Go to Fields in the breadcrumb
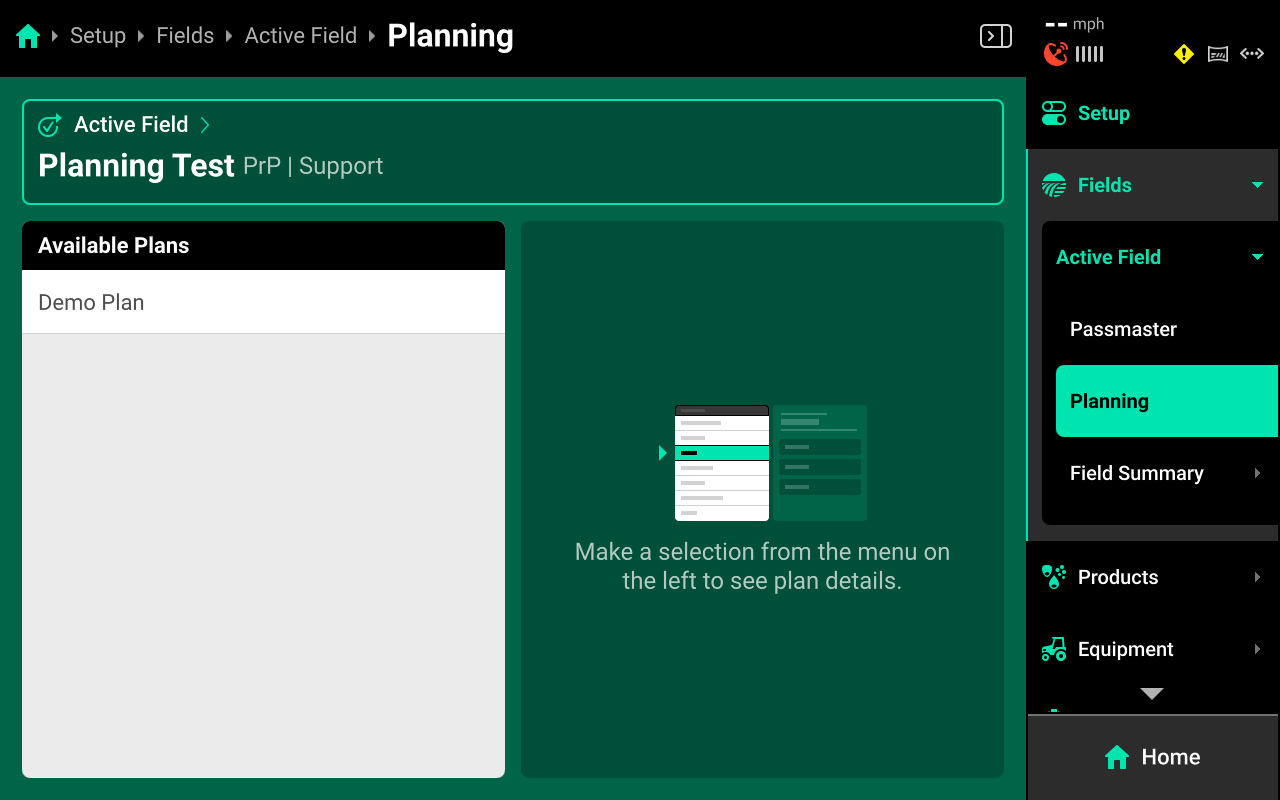 click(x=185, y=36)
